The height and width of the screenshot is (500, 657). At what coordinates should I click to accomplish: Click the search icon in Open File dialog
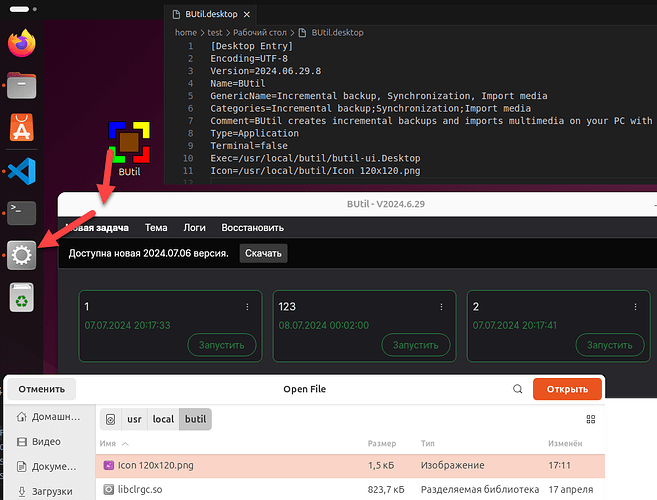point(518,389)
